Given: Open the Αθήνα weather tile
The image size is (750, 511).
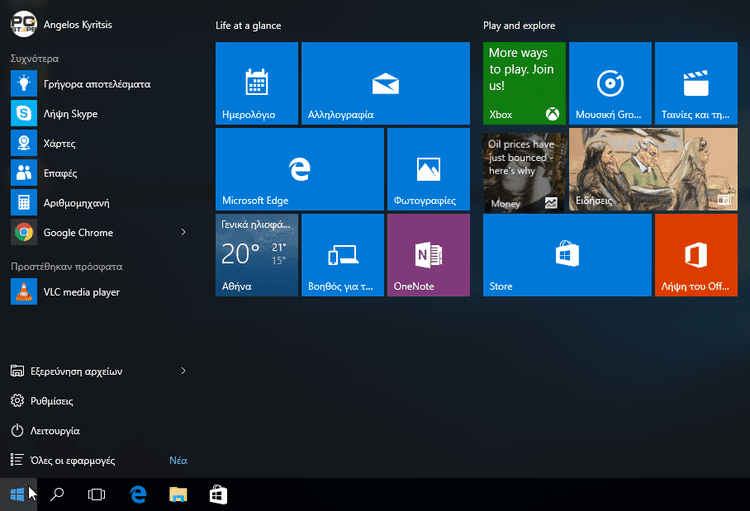Looking at the screenshot, I should [x=257, y=255].
